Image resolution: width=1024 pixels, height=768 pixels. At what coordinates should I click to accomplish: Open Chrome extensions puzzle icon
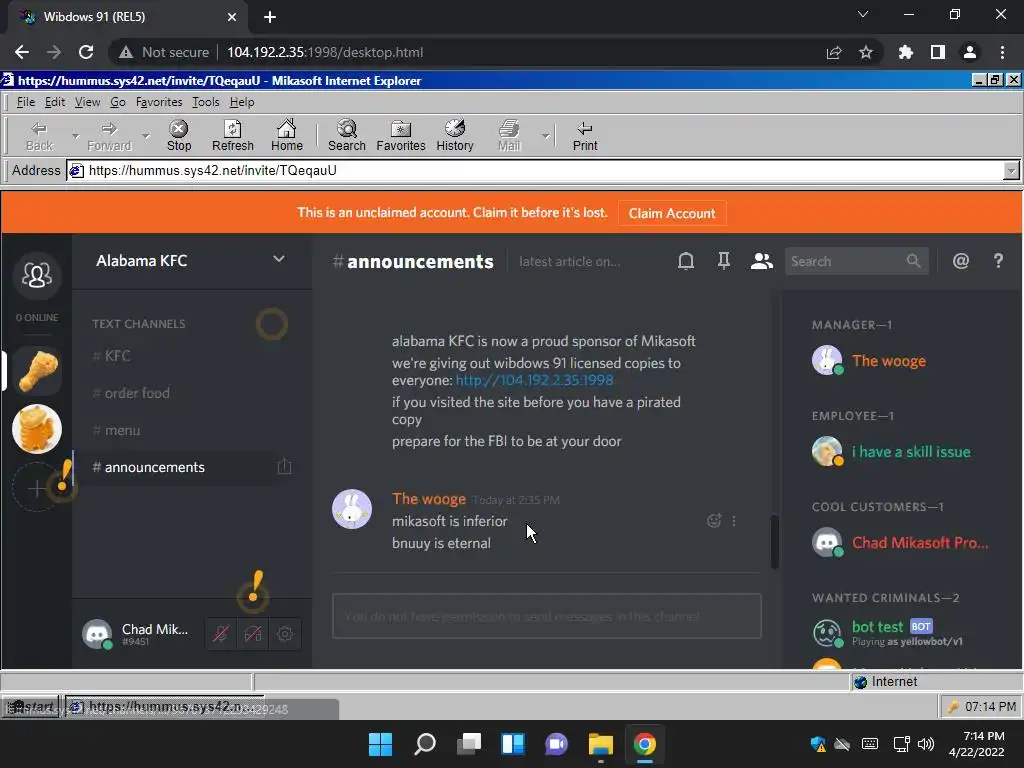(906, 52)
